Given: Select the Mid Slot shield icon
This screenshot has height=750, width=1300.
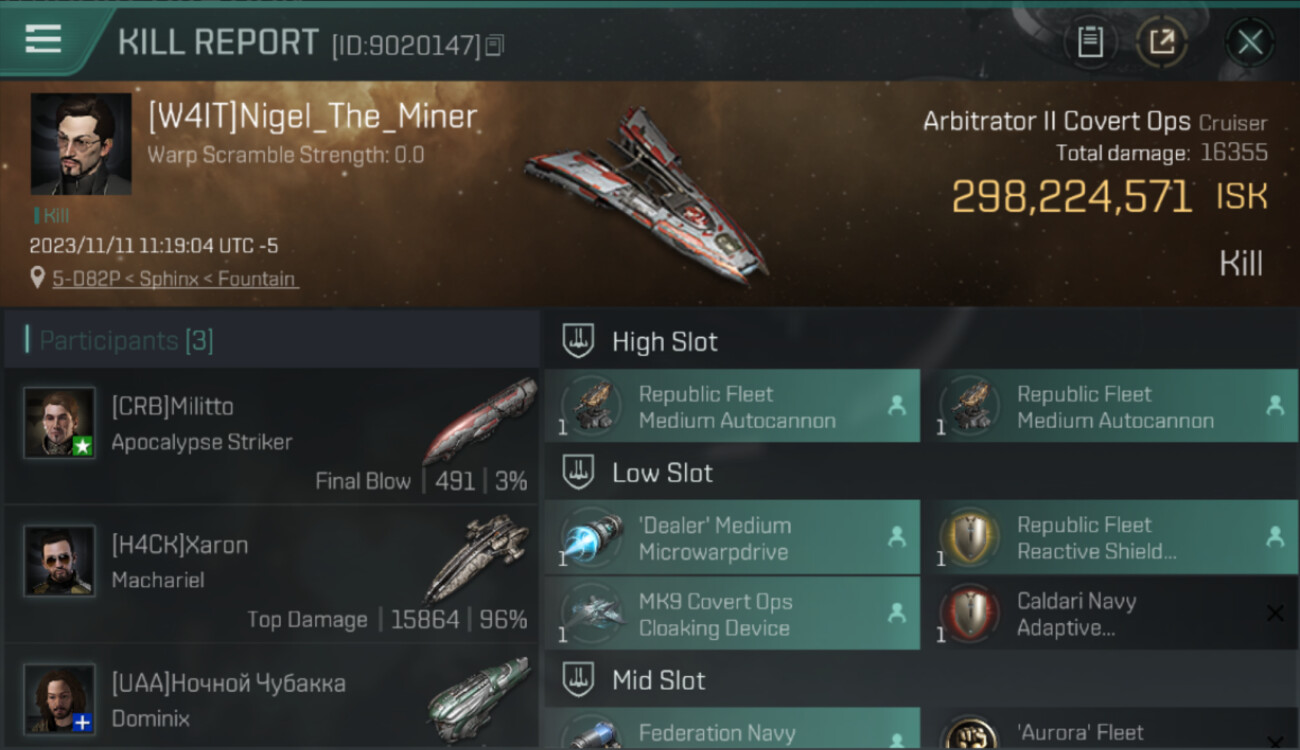Looking at the screenshot, I should coord(578,680).
